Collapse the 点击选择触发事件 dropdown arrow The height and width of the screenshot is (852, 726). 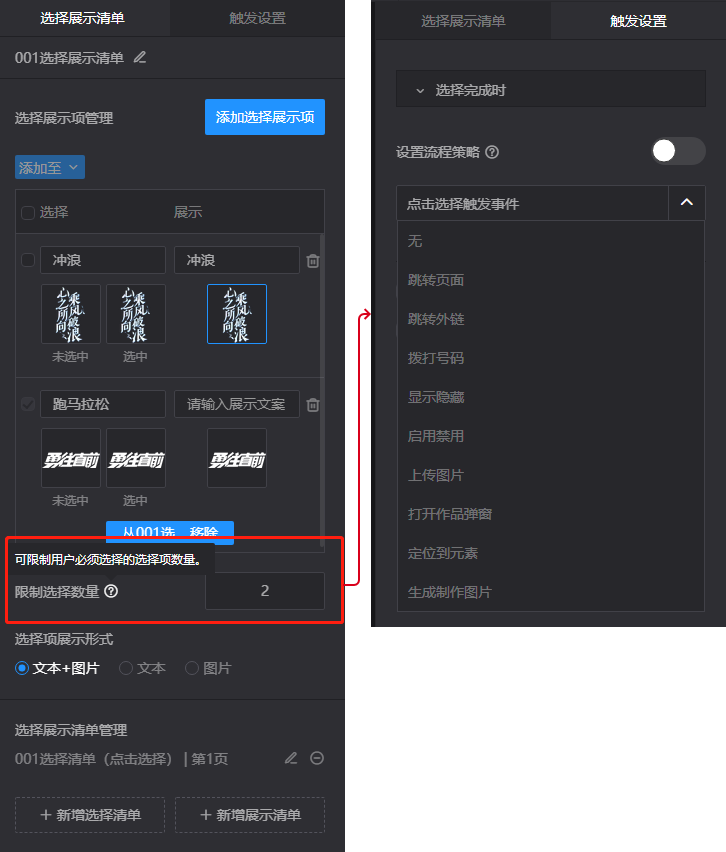coord(687,203)
